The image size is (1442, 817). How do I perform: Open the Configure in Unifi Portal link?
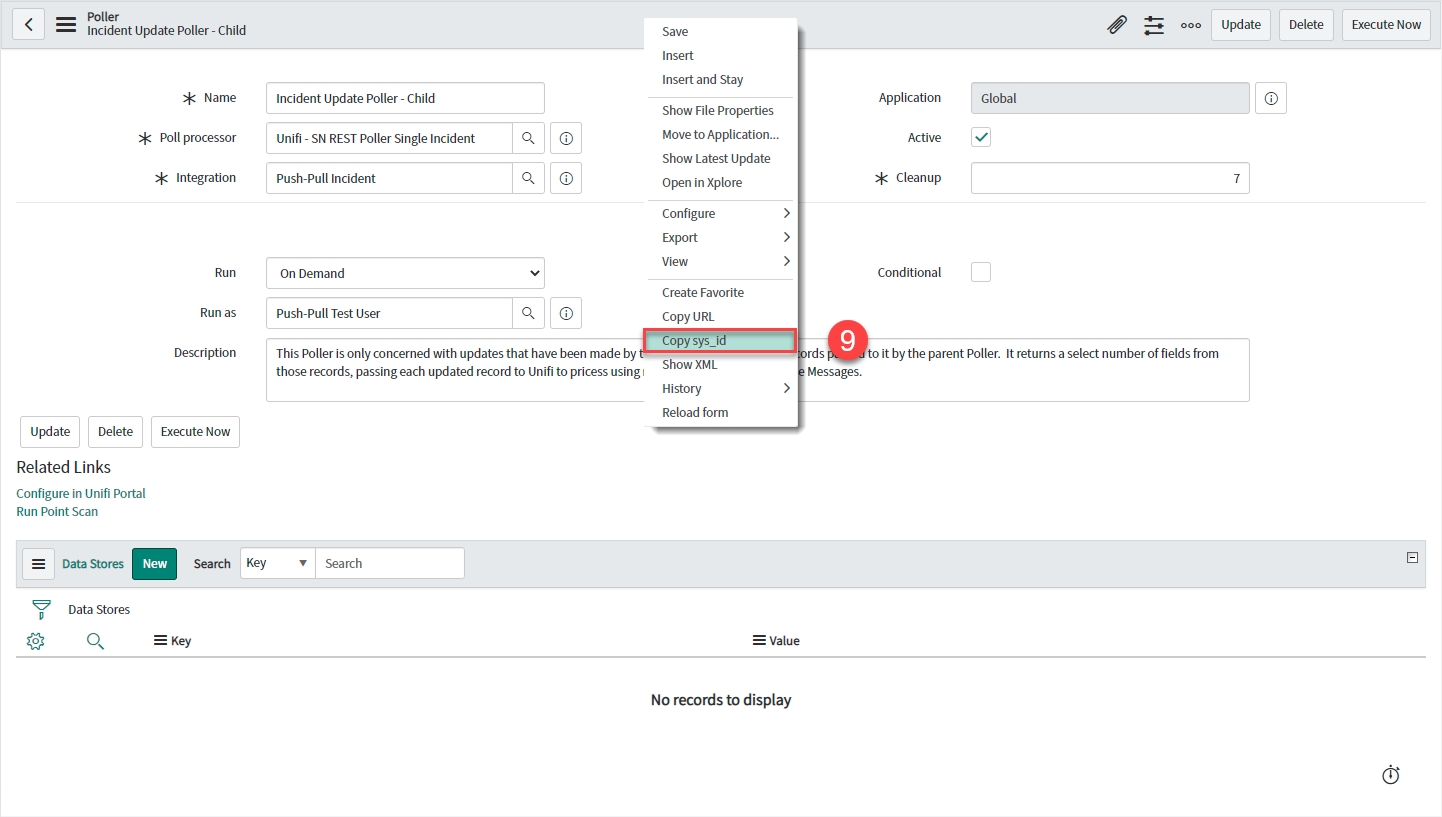[81, 493]
